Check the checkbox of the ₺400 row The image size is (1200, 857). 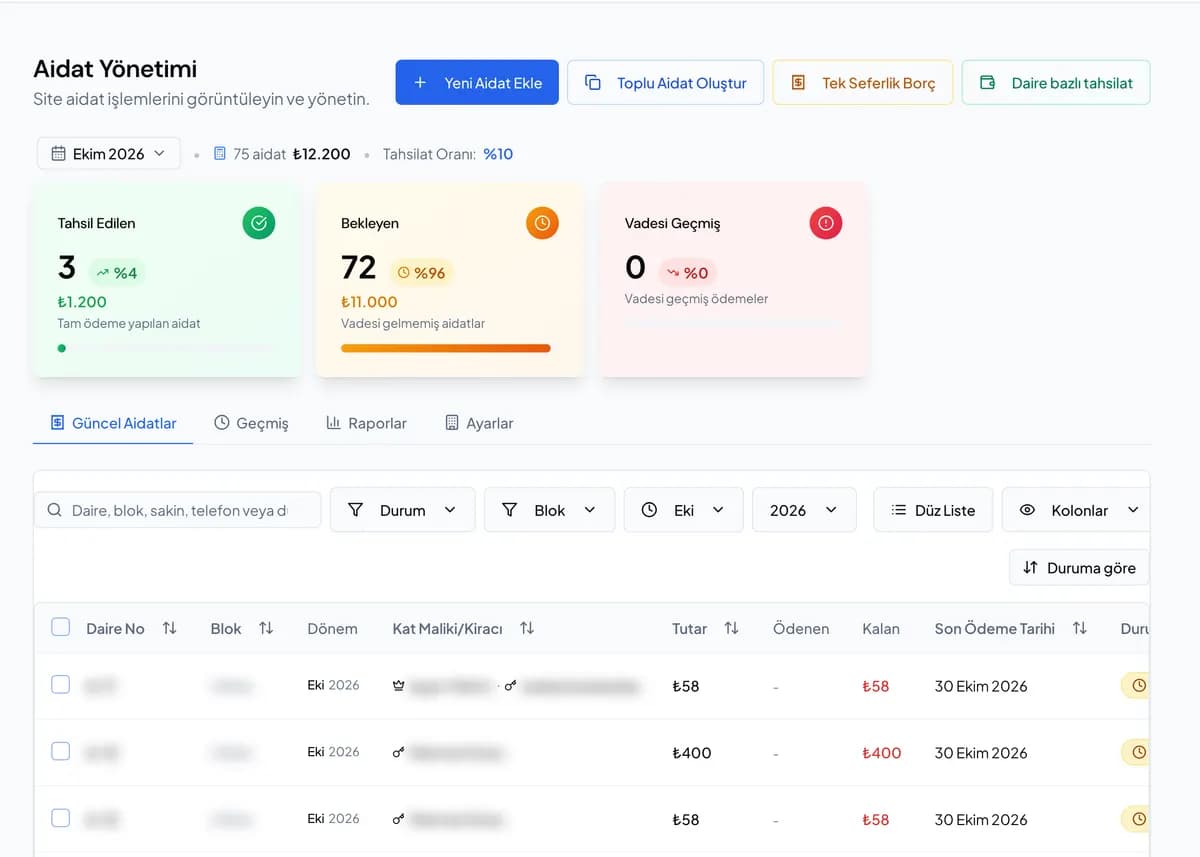(x=61, y=751)
